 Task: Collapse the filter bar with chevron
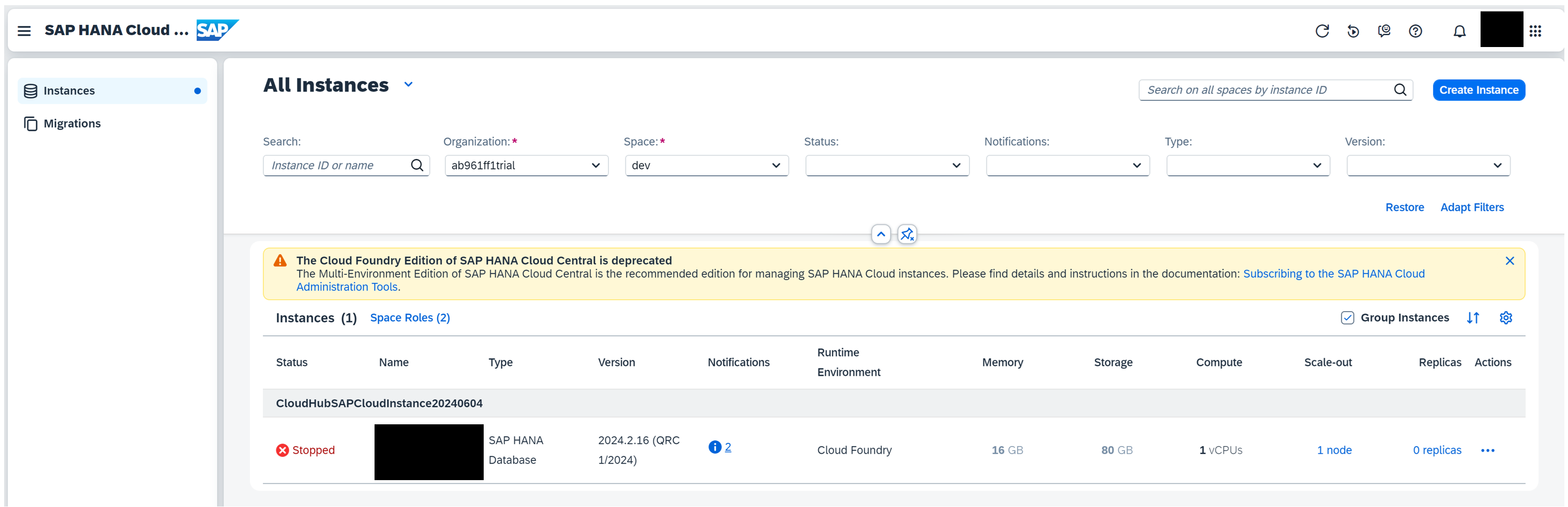pos(880,234)
